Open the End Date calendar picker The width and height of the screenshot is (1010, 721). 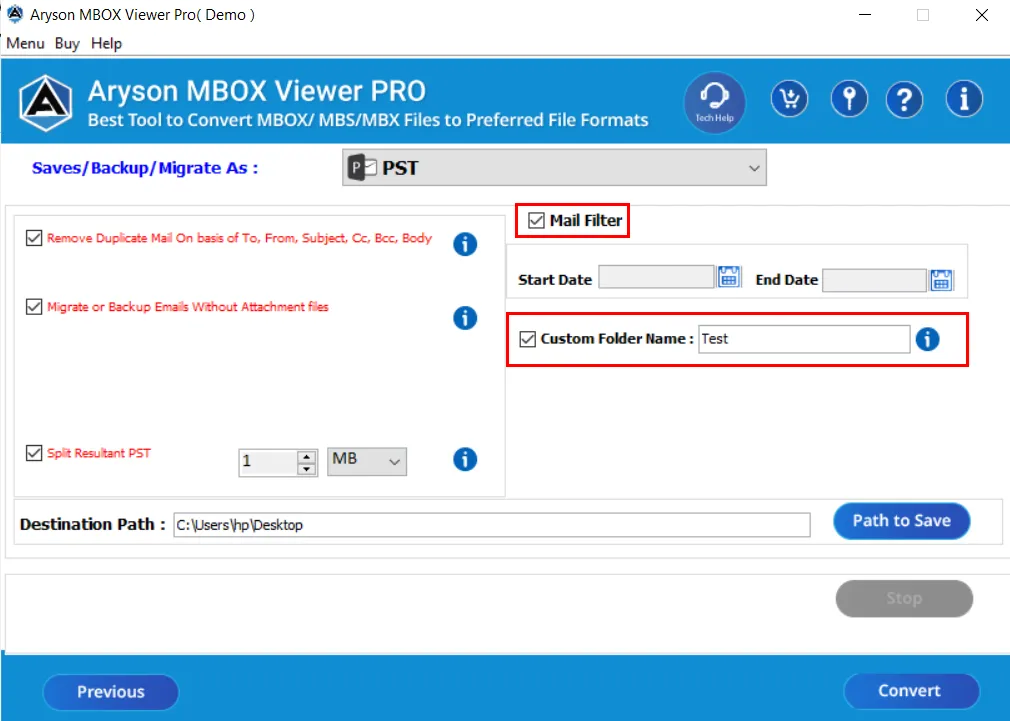[941, 280]
